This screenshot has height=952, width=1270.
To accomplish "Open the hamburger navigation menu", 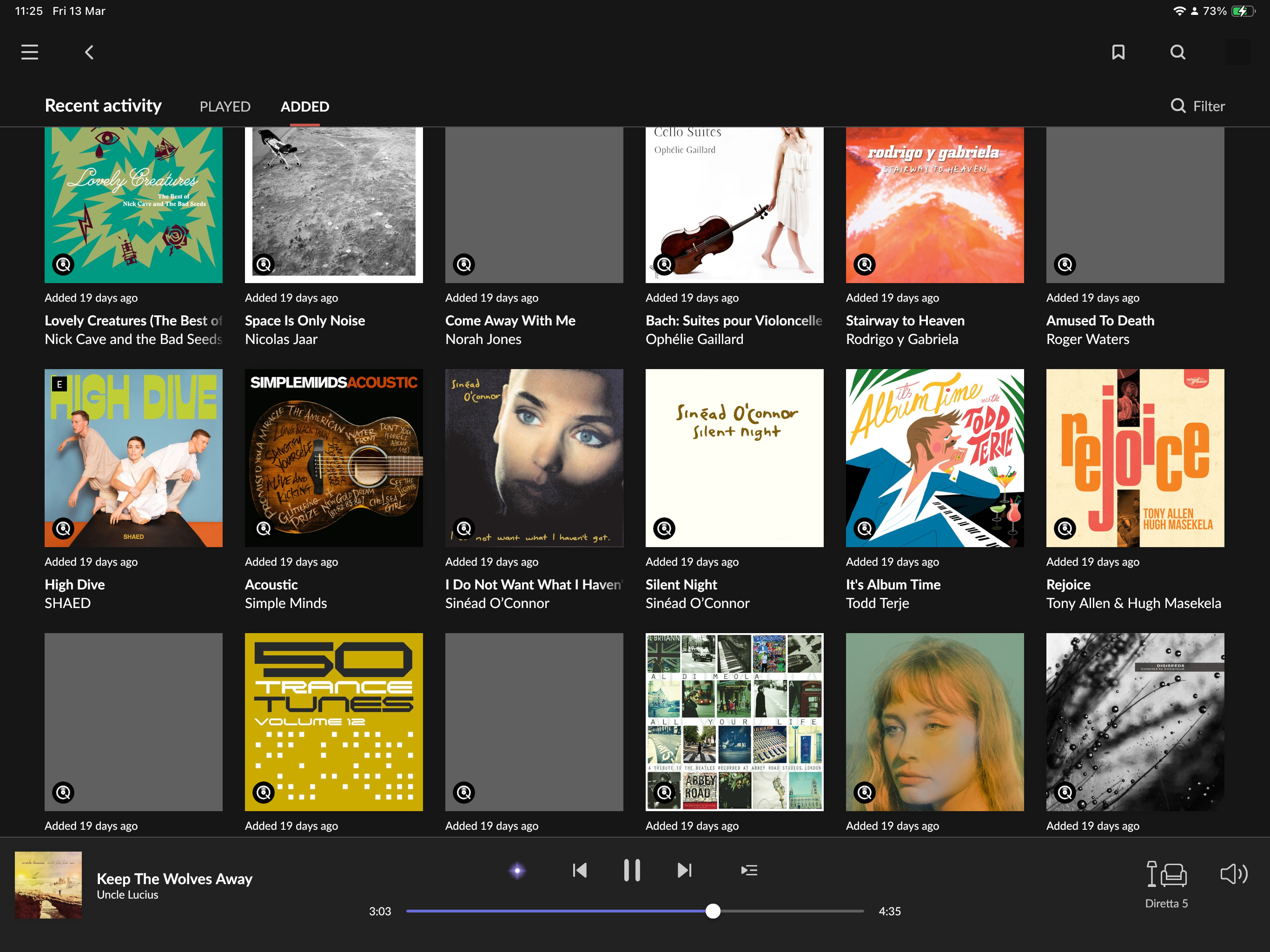I will 30,52.
